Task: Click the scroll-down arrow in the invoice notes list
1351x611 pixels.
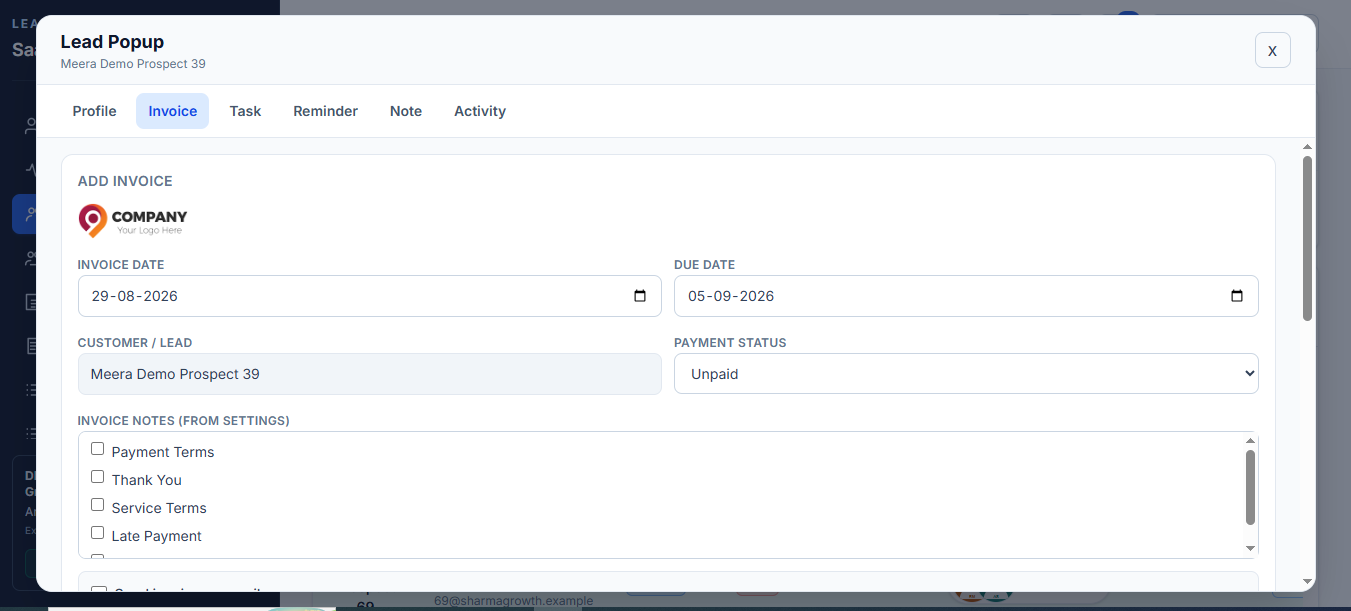Action: pos(1250,548)
